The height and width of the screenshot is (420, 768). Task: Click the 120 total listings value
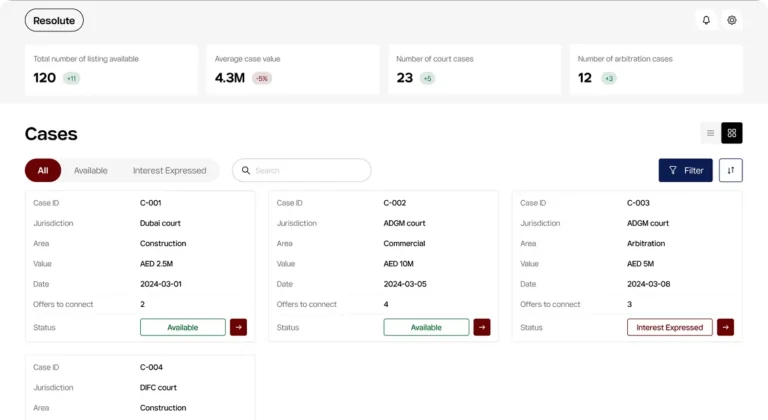(x=45, y=78)
